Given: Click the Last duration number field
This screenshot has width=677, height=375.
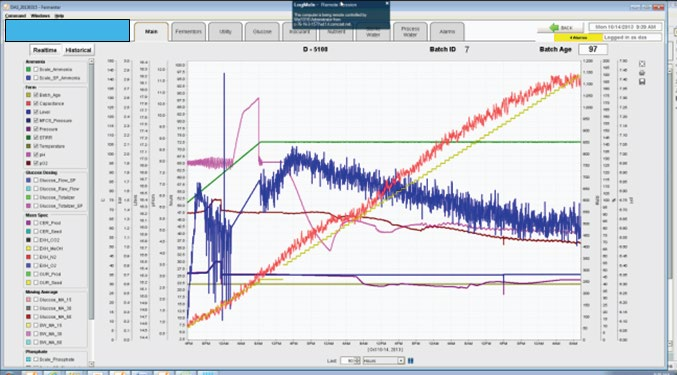Looking at the screenshot, I should pos(348,361).
